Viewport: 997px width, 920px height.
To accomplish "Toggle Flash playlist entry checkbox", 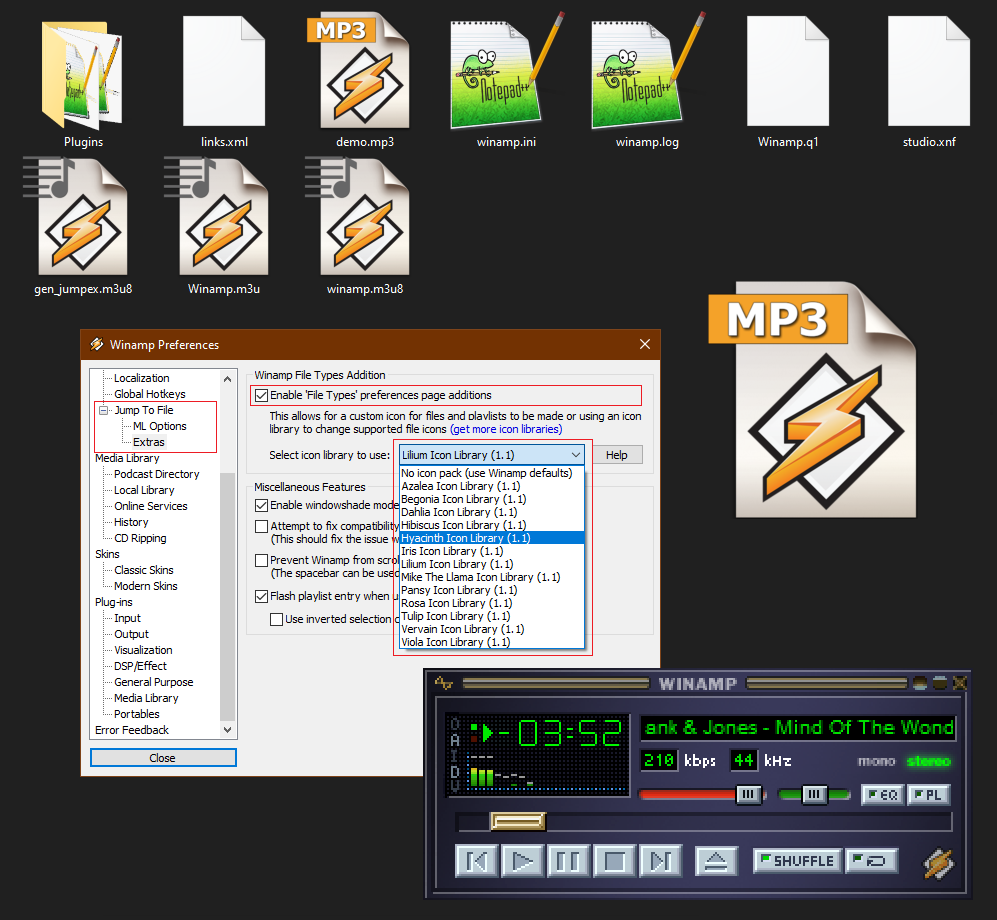I will click(x=261, y=596).
